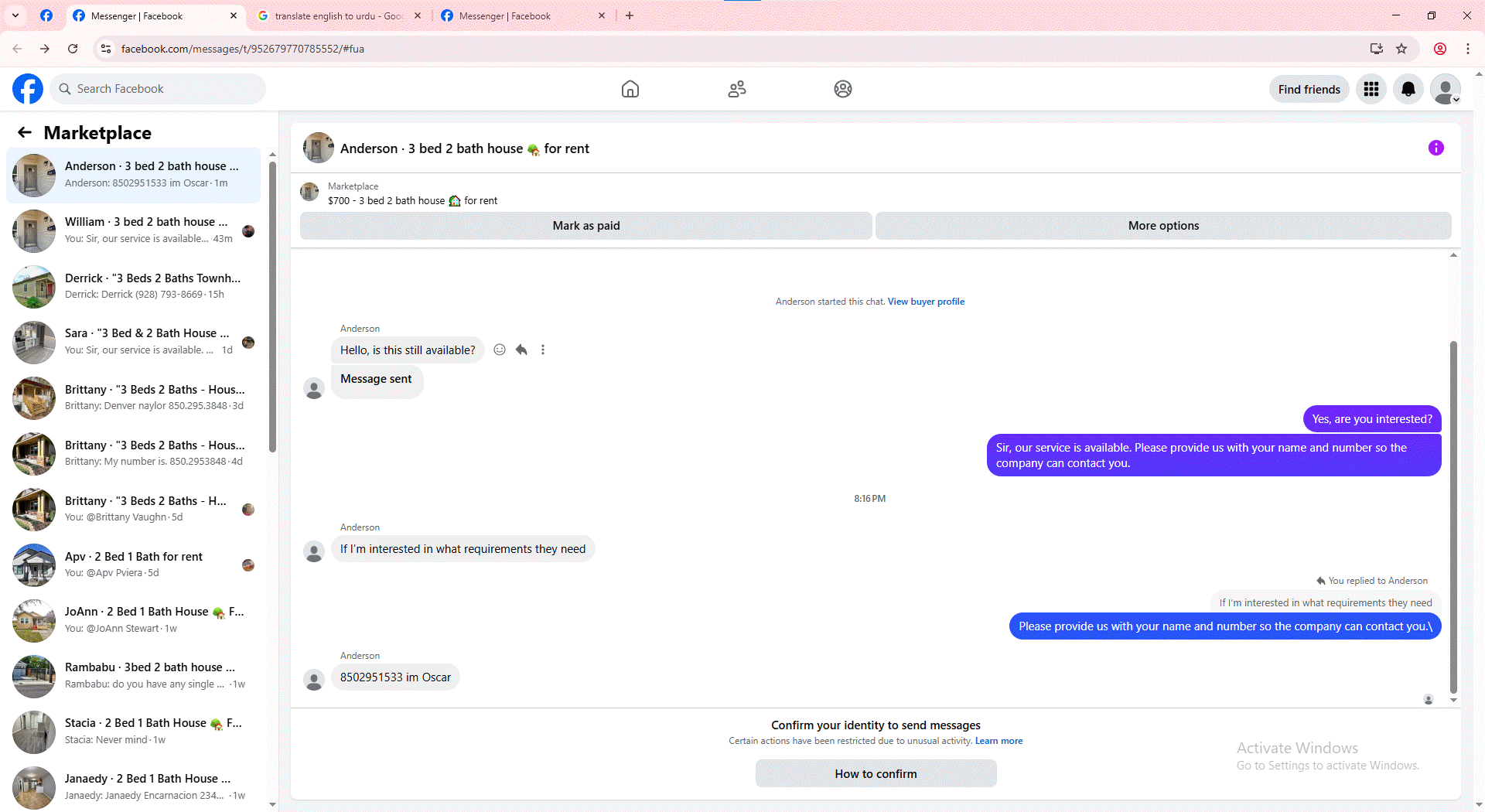Open the Friends icon in top navigation
This screenshot has height=812, width=1485.
737,89
